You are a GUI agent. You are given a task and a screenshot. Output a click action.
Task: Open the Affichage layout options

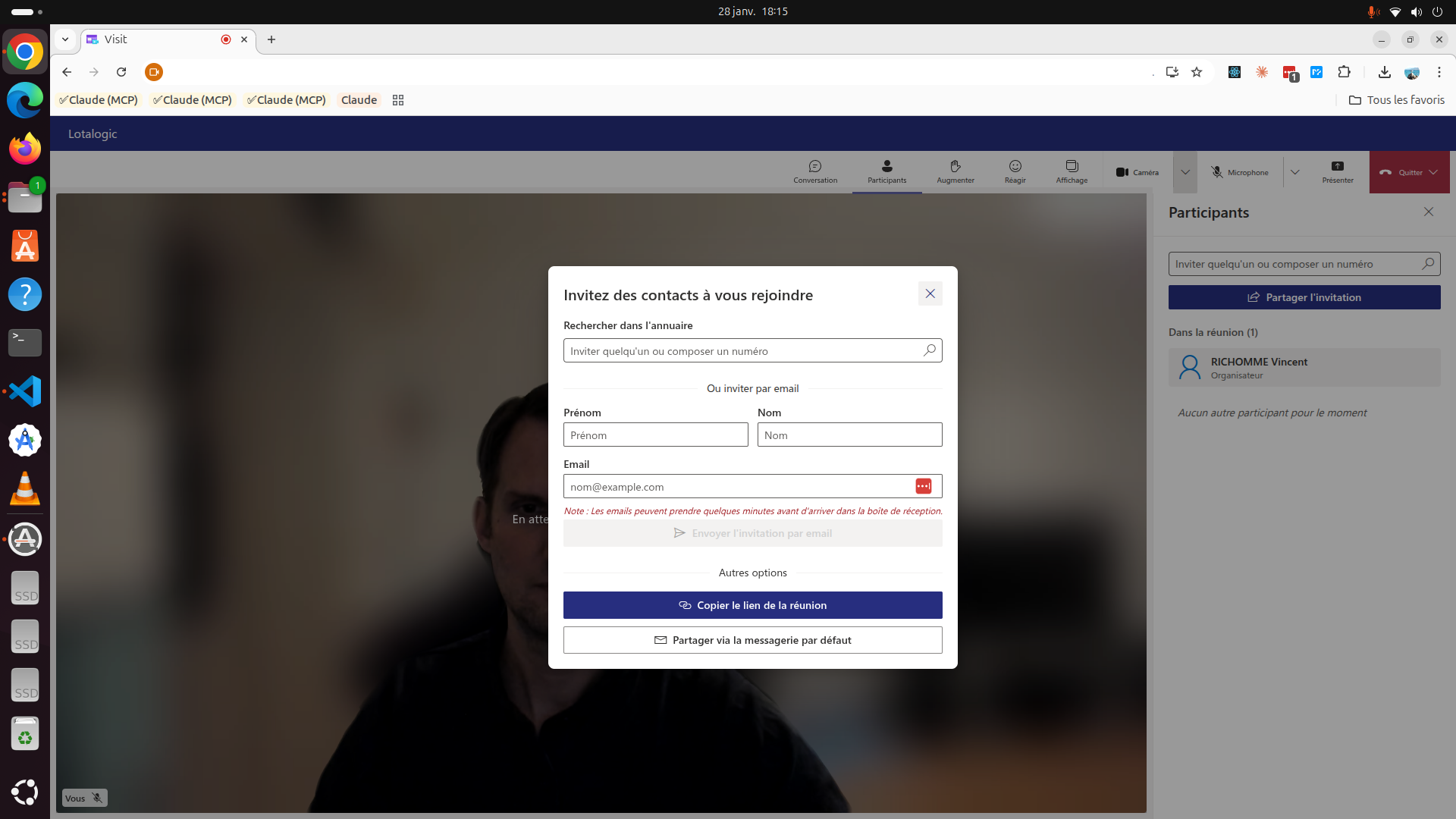coord(1072,172)
